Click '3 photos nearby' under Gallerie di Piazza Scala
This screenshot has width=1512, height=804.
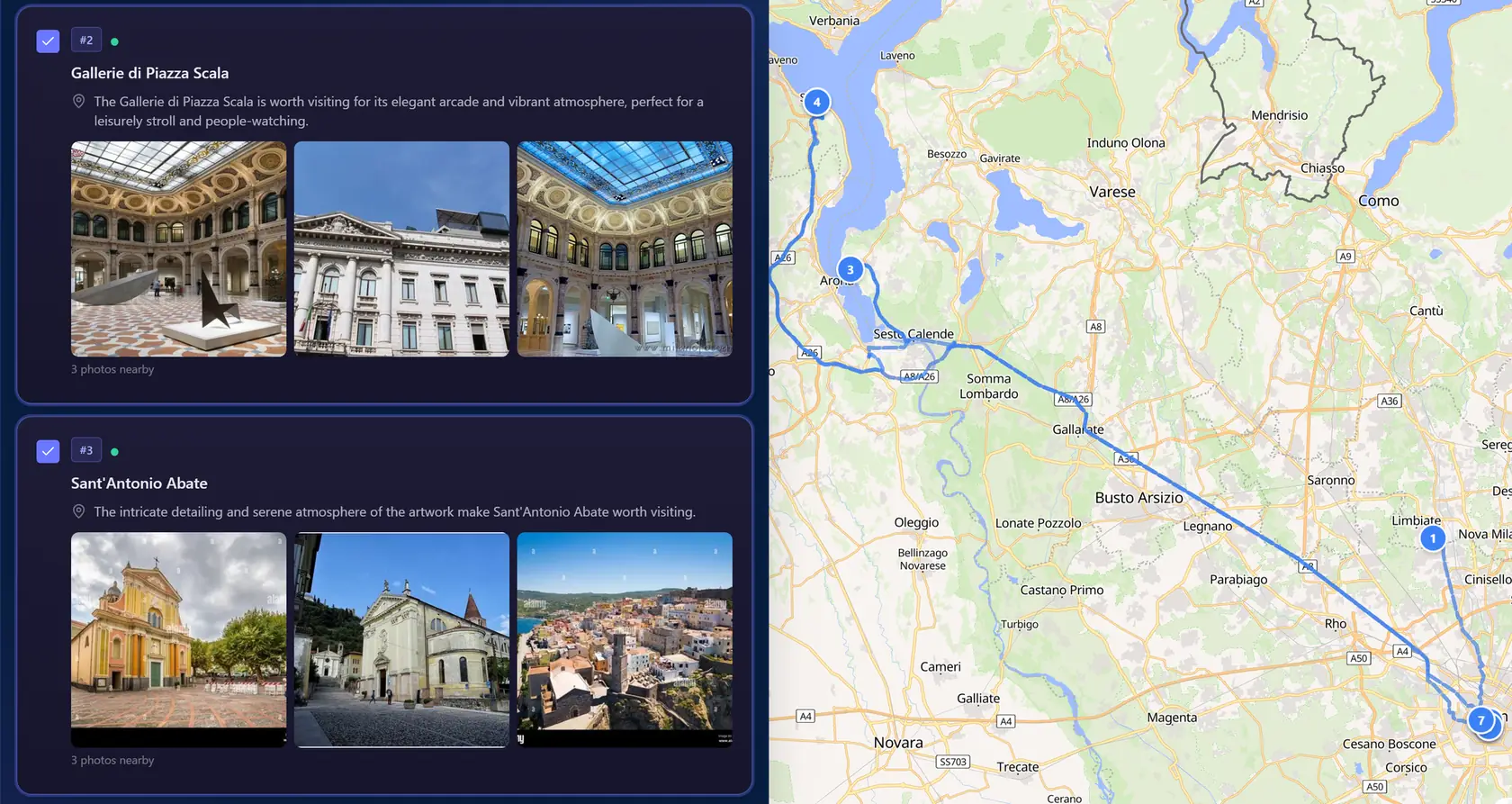coord(112,369)
